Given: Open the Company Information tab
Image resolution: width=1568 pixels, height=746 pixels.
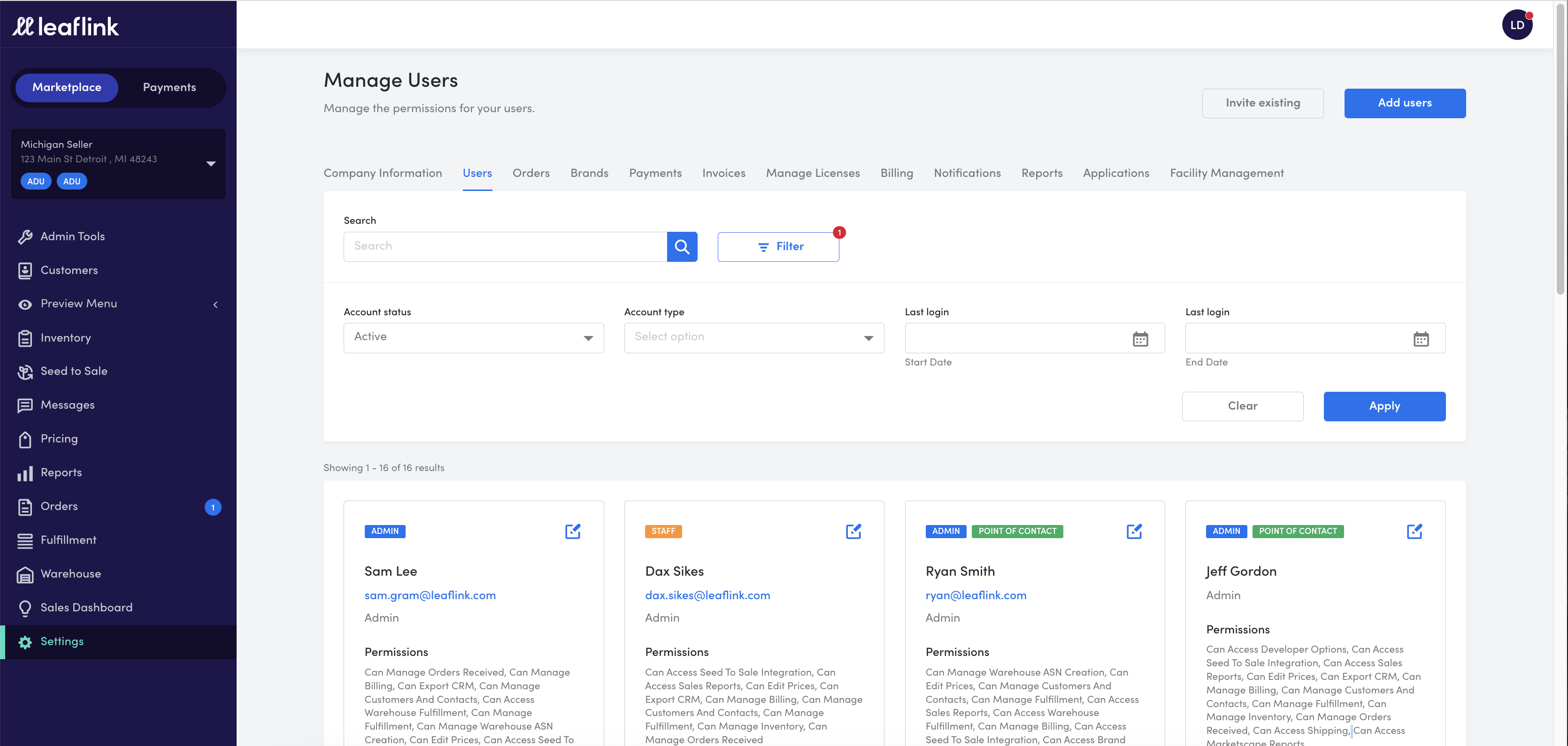Looking at the screenshot, I should (x=383, y=174).
